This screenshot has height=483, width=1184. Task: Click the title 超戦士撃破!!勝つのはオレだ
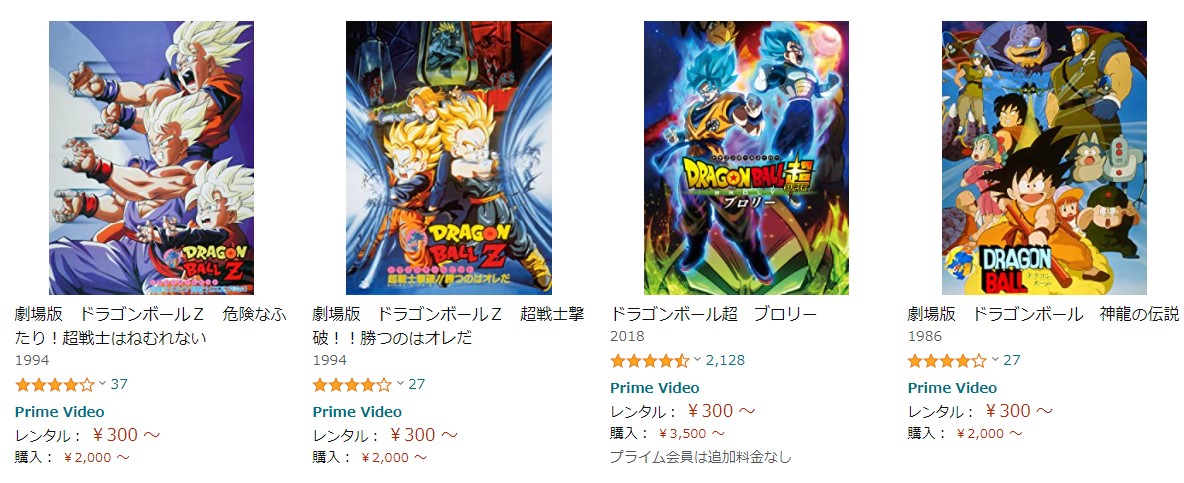448,325
